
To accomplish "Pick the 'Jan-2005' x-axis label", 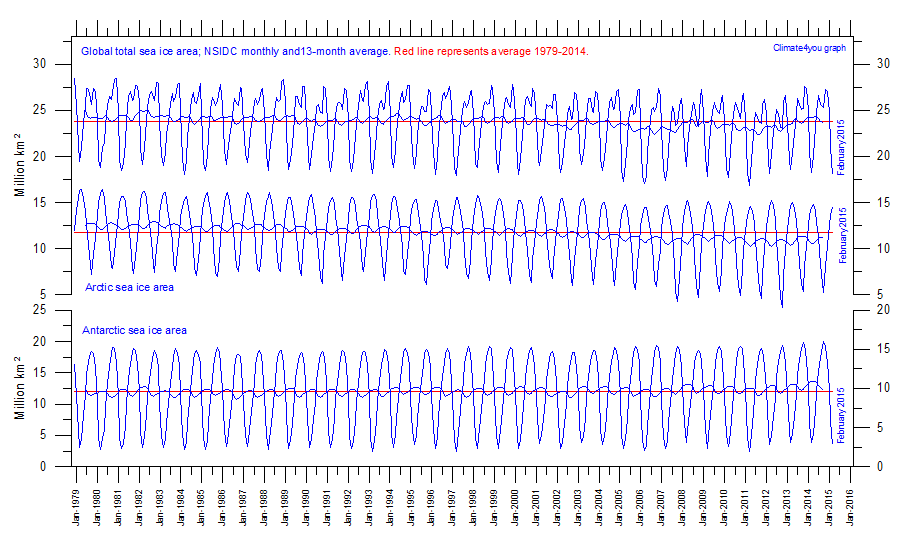I will [619, 508].
